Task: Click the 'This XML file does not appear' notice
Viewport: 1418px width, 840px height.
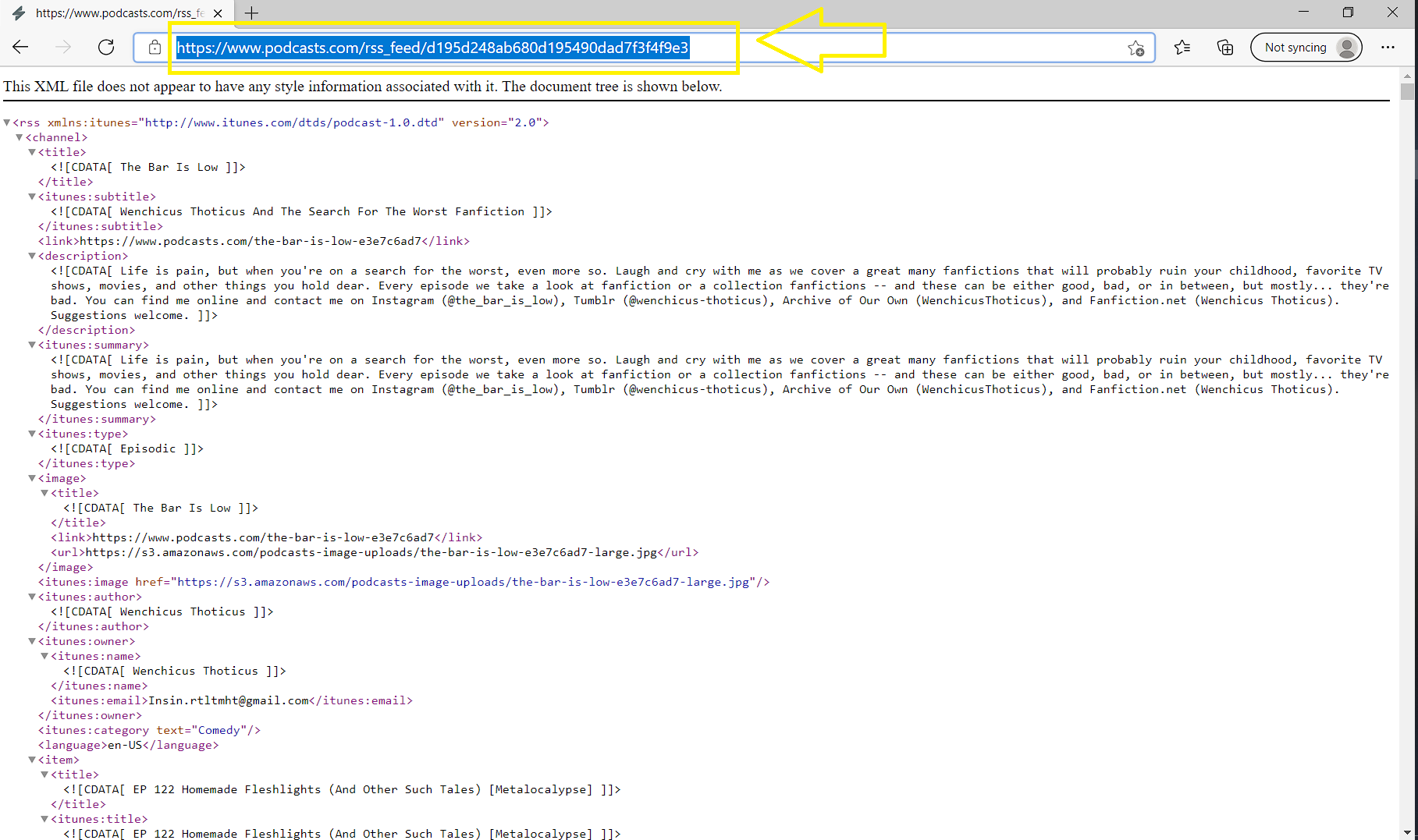Action: click(363, 86)
